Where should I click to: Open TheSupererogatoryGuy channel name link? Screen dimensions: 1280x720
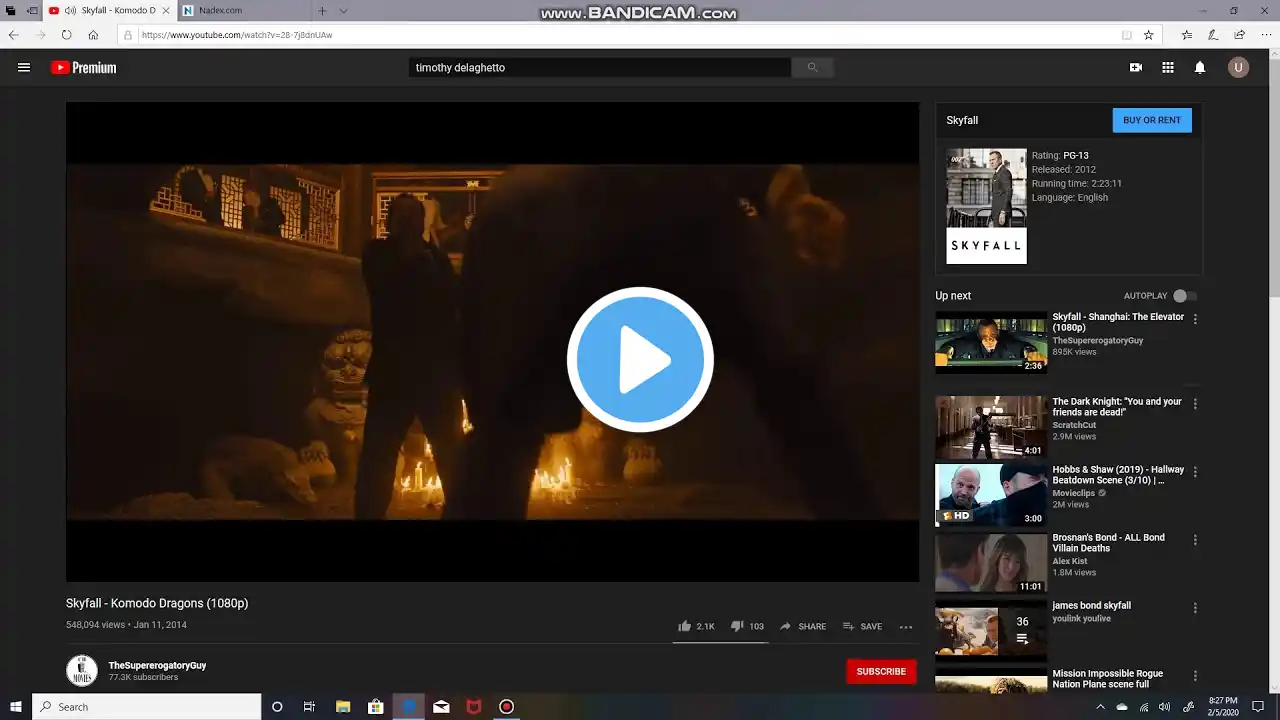click(x=157, y=666)
